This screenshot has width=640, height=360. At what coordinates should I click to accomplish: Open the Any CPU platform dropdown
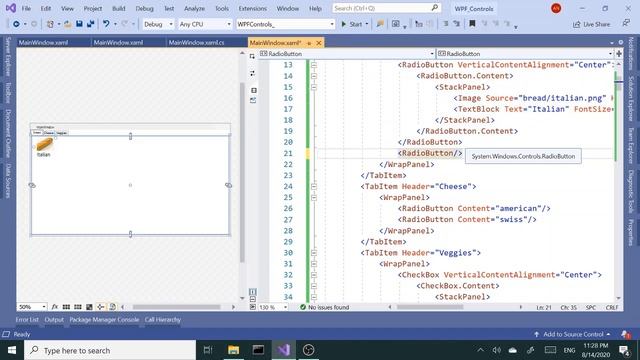[x=204, y=24]
